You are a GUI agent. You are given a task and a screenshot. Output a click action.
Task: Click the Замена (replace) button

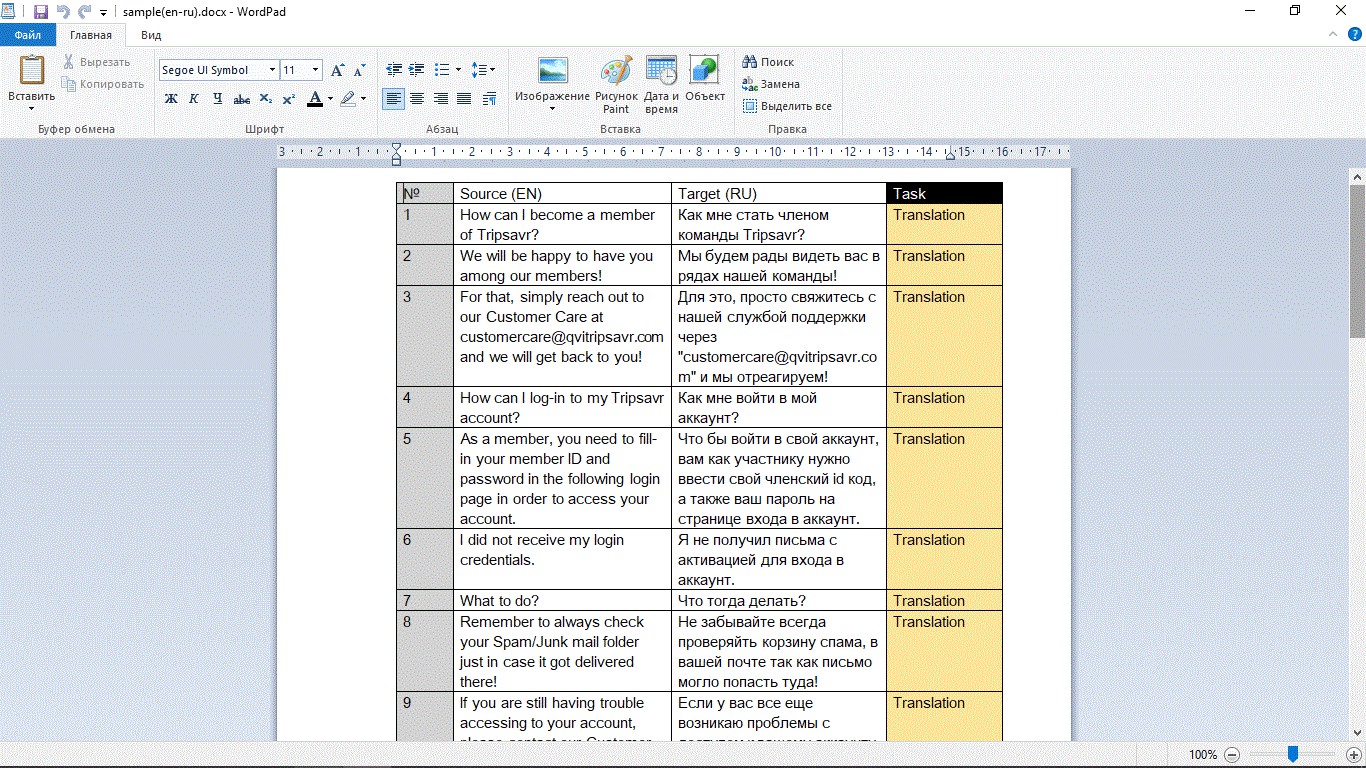tap(771, 84)
